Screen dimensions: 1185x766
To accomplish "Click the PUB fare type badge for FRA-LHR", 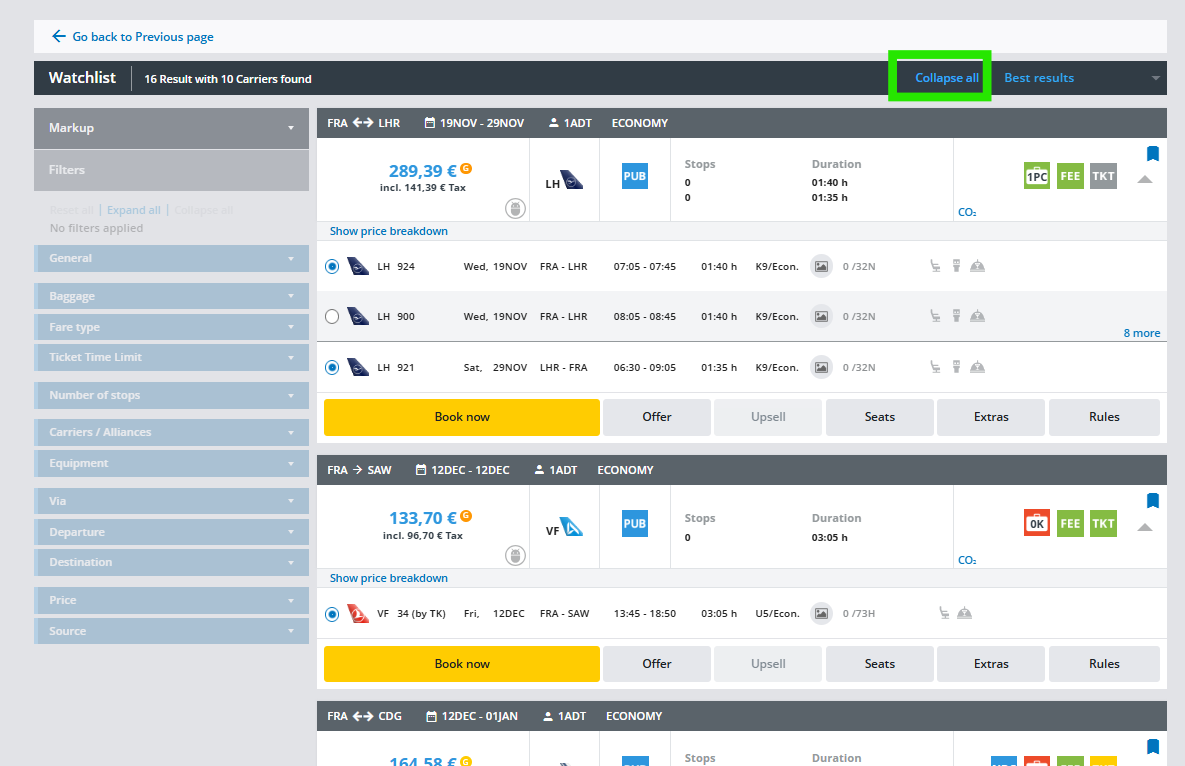I will click(x=635, y=176).
